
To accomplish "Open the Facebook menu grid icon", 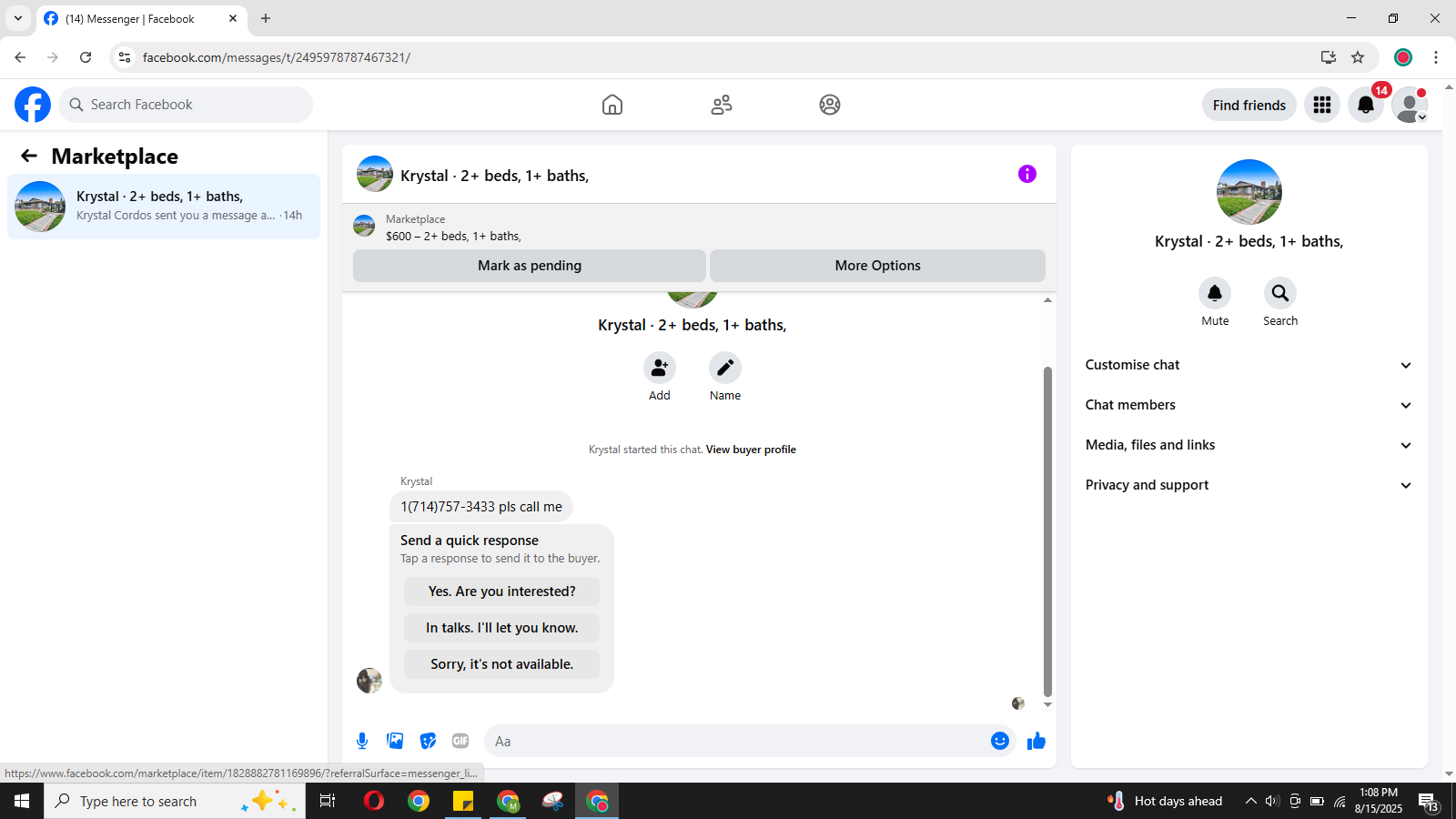I will coord(1322,105).
